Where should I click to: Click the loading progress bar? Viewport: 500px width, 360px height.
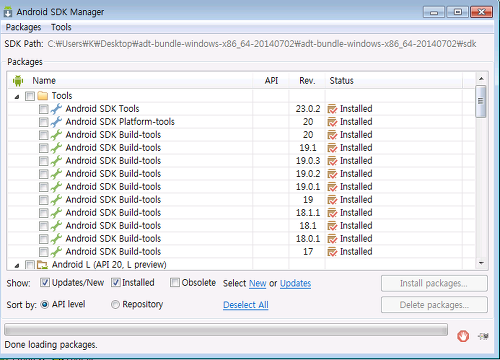point(226,330)
